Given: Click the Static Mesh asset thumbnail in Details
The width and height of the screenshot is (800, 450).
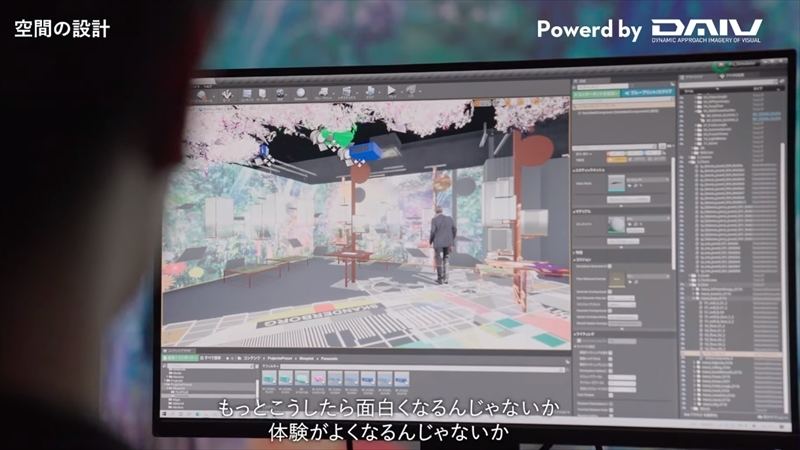Looking at the screenshot, I should point(616,183).
